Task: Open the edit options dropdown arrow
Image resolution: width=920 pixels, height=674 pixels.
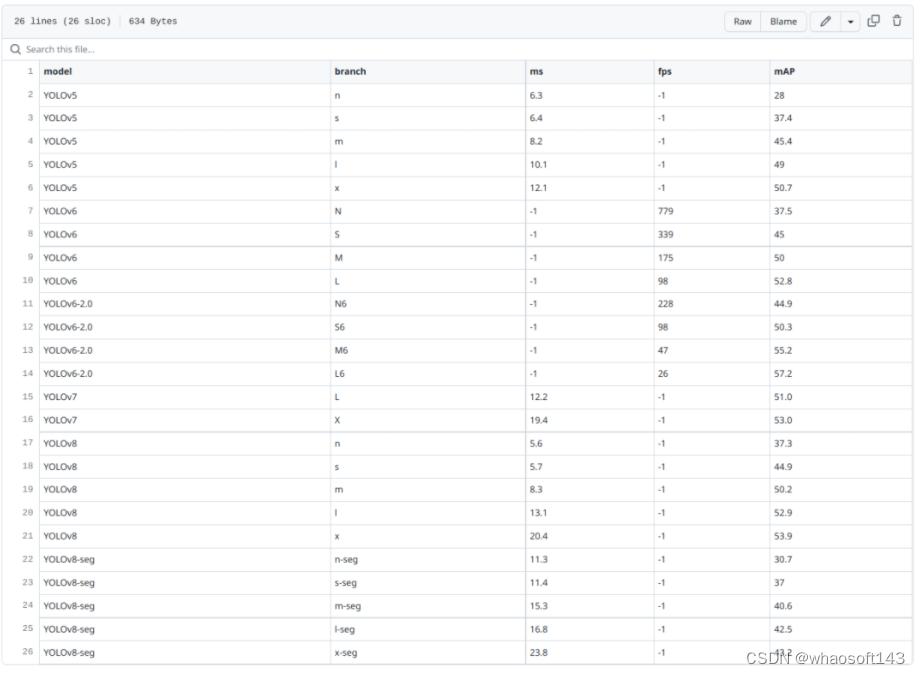Action: 850,22
